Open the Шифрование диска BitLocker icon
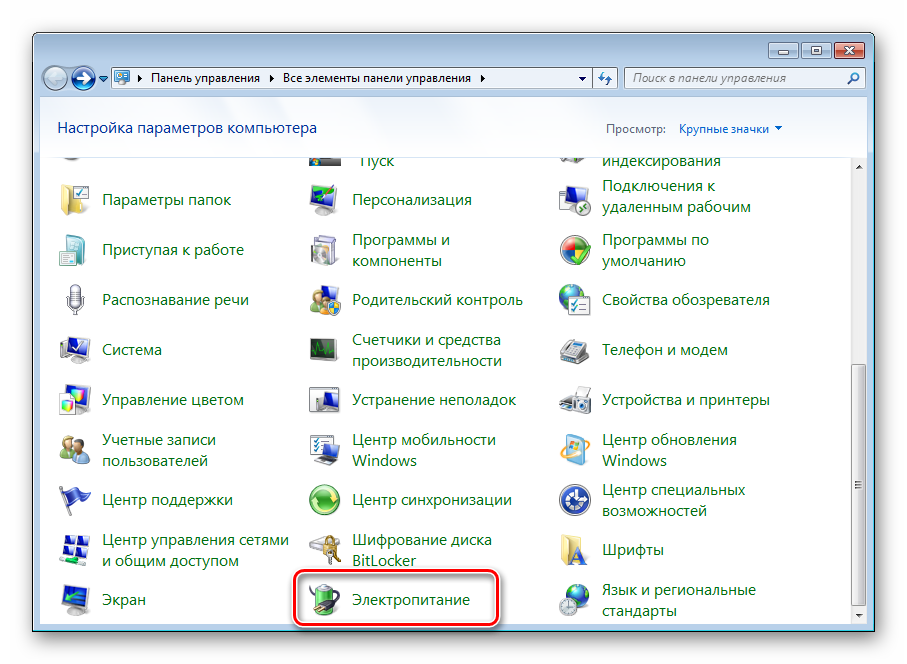Screen dimensions: 907x664 [326, 550]
